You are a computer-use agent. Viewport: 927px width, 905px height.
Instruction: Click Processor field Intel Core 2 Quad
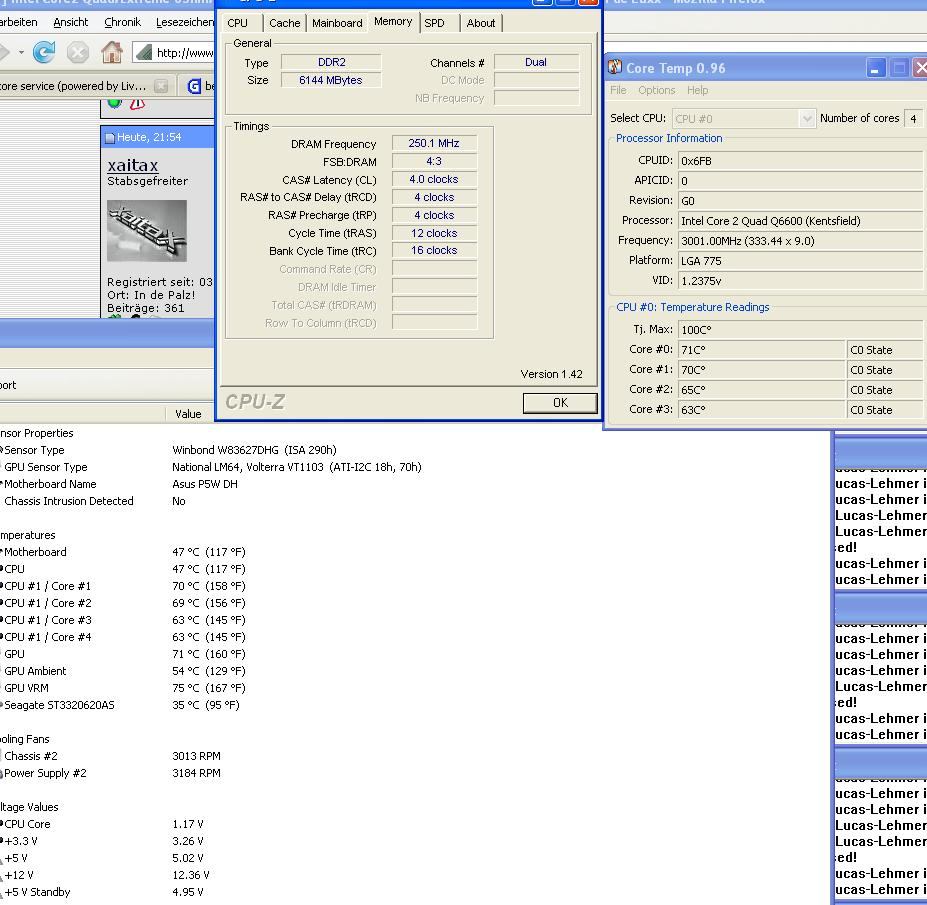[802, 221]
